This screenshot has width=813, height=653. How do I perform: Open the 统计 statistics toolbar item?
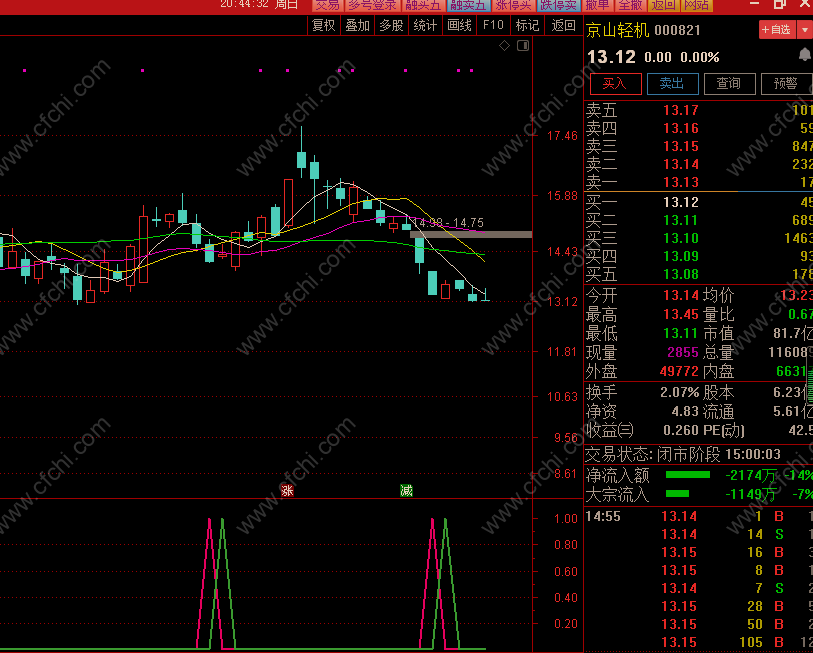coord(425,25)
